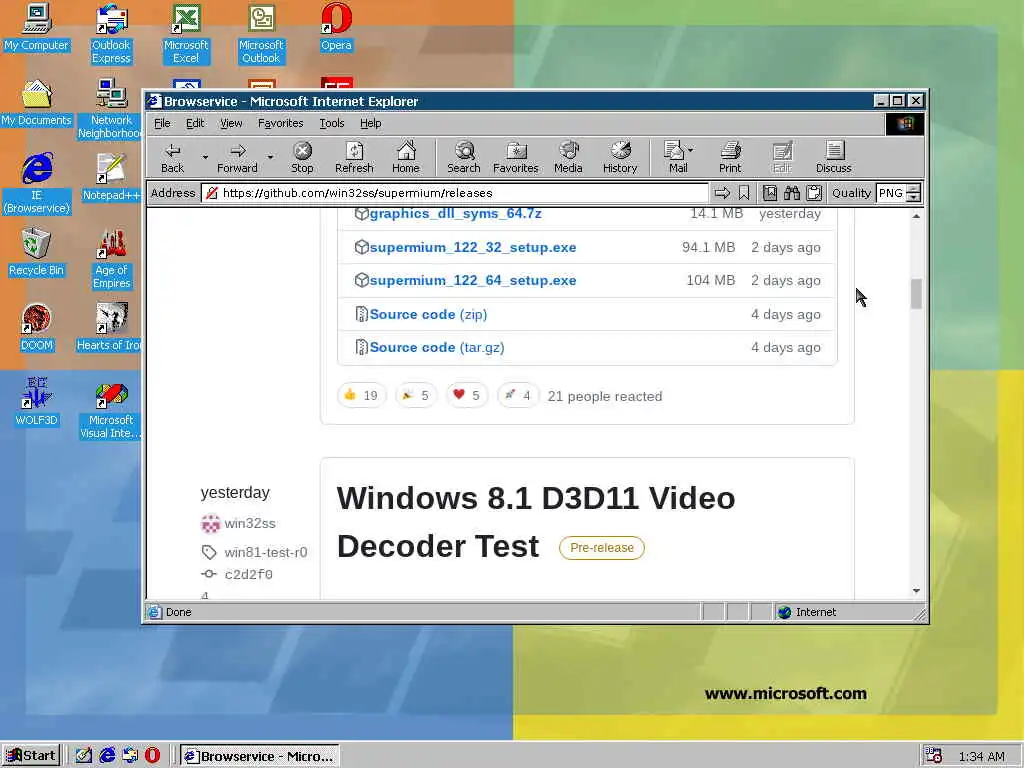Stop page loading with Stop button

[x=302, y=157]
